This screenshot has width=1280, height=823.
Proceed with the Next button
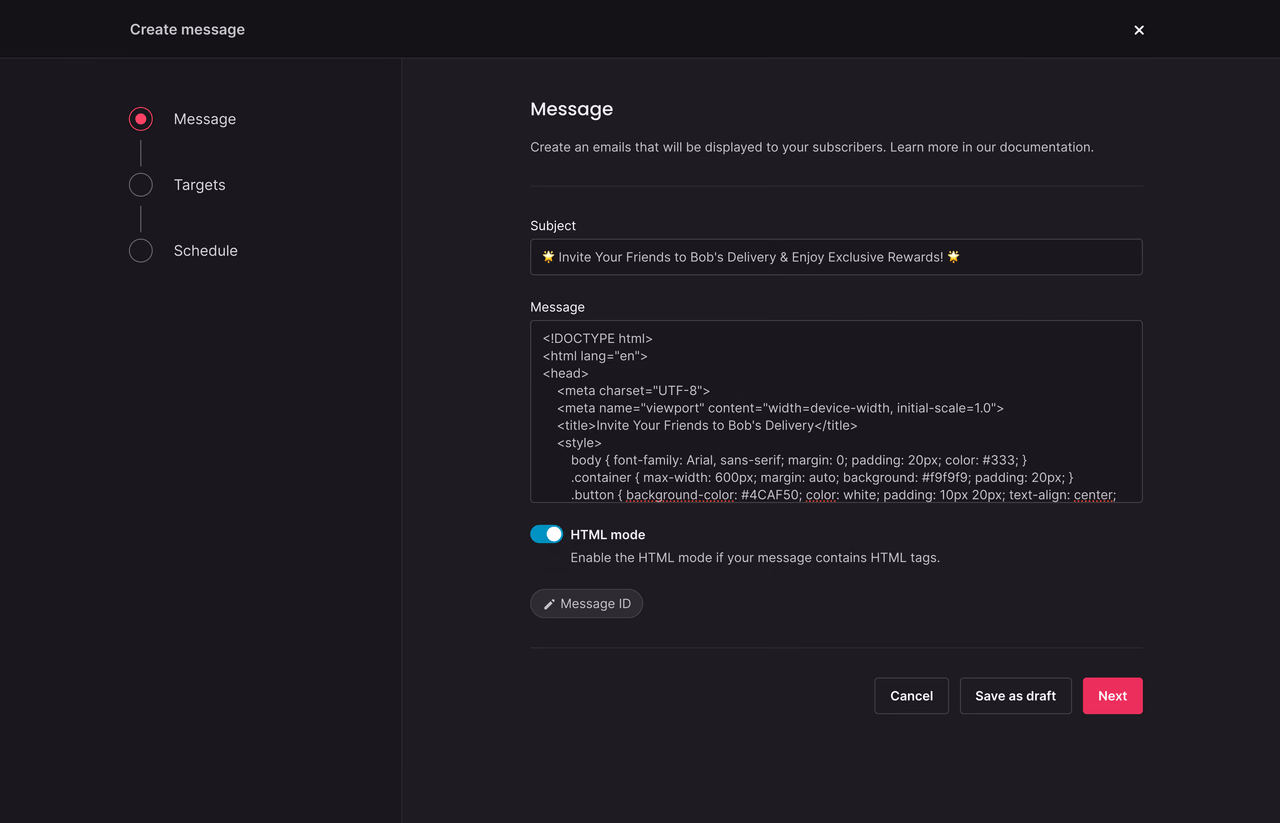(x=1113, y=696)
